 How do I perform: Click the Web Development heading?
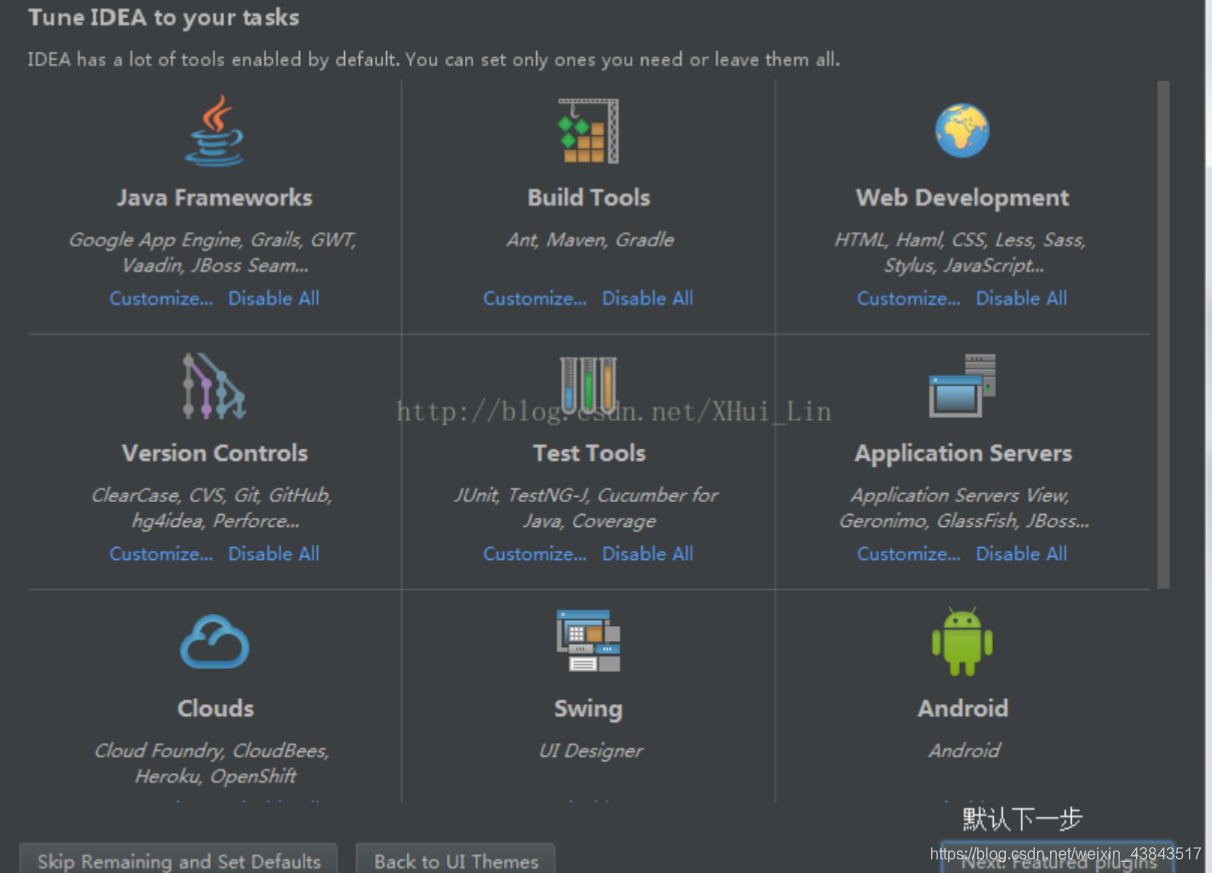(962, 198)
